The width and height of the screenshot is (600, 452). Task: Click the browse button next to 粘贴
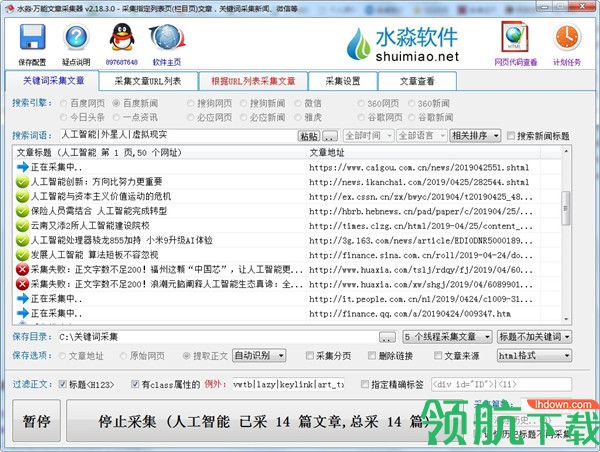point(330,136)
